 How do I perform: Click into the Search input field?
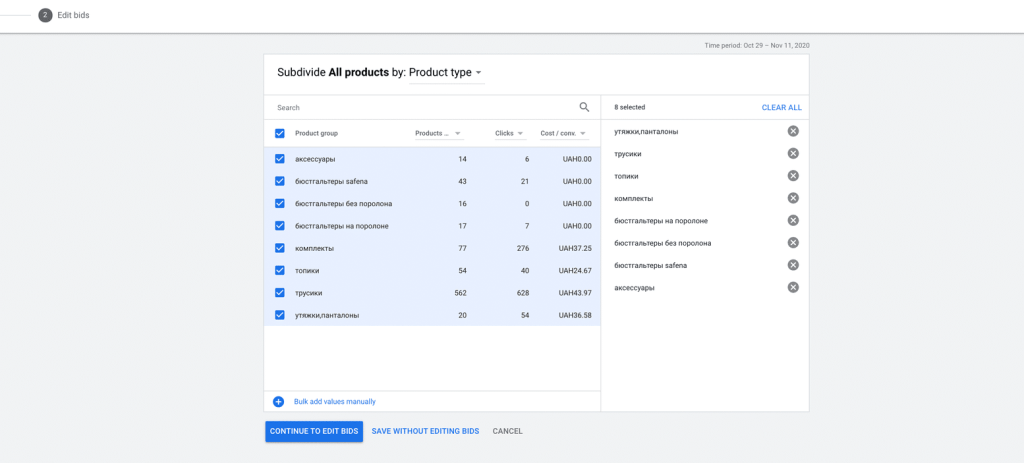click(420, 108)
